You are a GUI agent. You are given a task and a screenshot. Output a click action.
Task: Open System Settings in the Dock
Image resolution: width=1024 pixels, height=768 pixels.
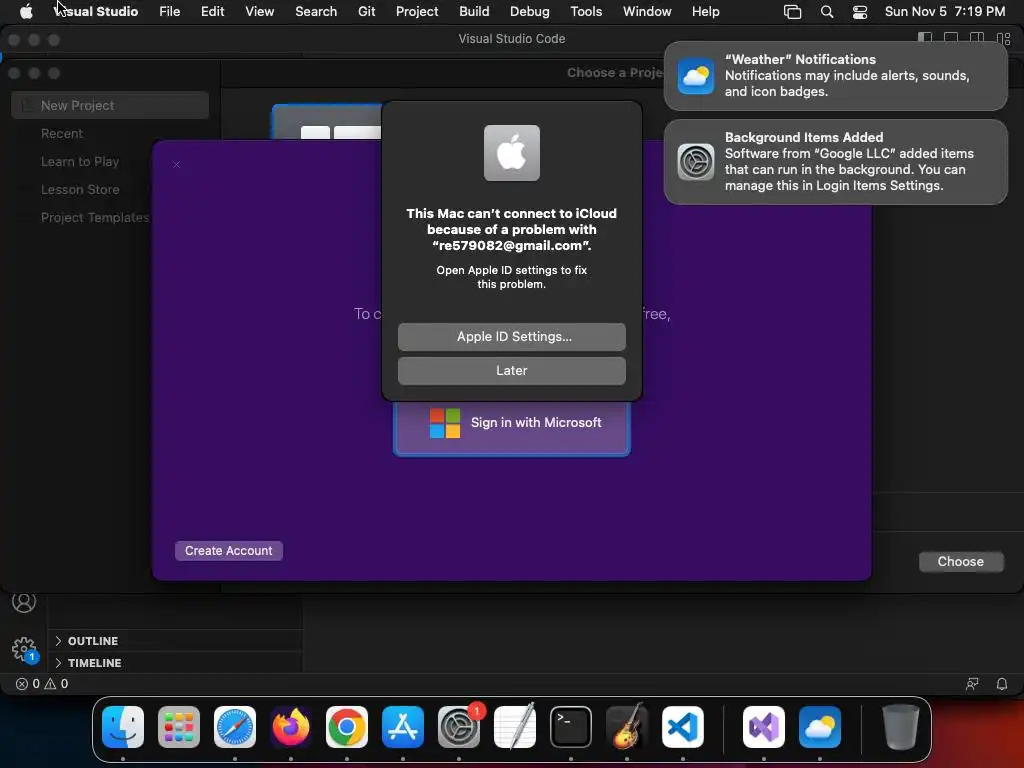[x=458, y=727]
